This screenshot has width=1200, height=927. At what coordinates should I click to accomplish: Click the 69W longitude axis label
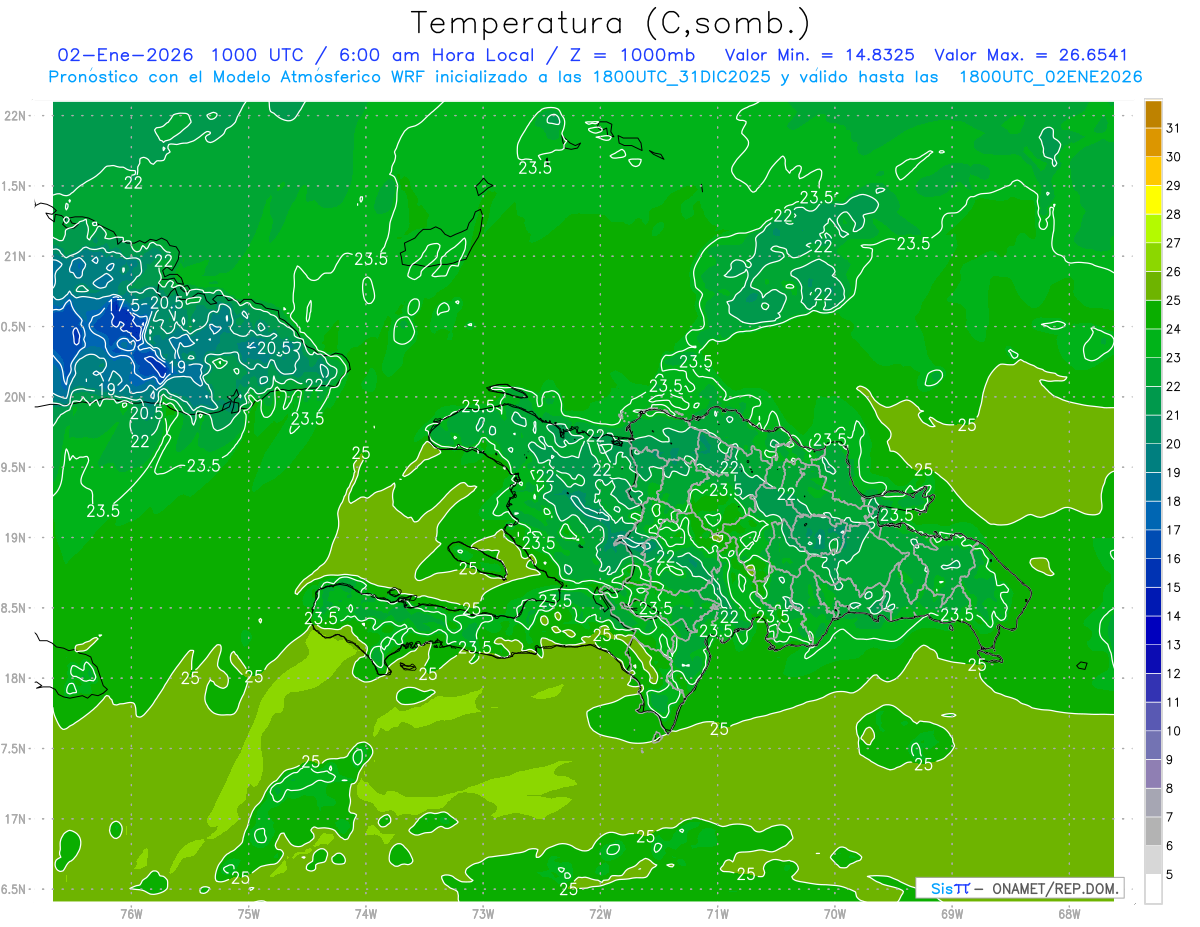(x=952, y=914)
